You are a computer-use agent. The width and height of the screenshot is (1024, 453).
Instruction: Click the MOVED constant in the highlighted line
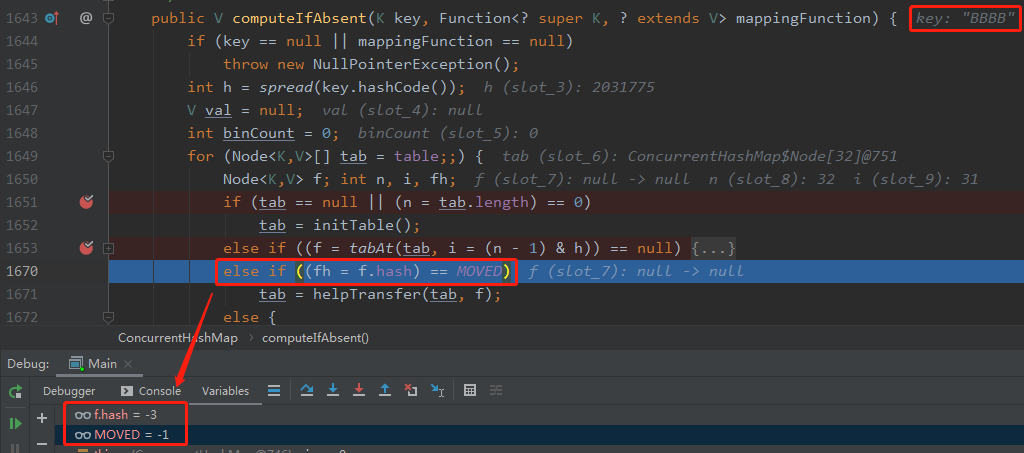pyautogui.click(x=479, y=271)
